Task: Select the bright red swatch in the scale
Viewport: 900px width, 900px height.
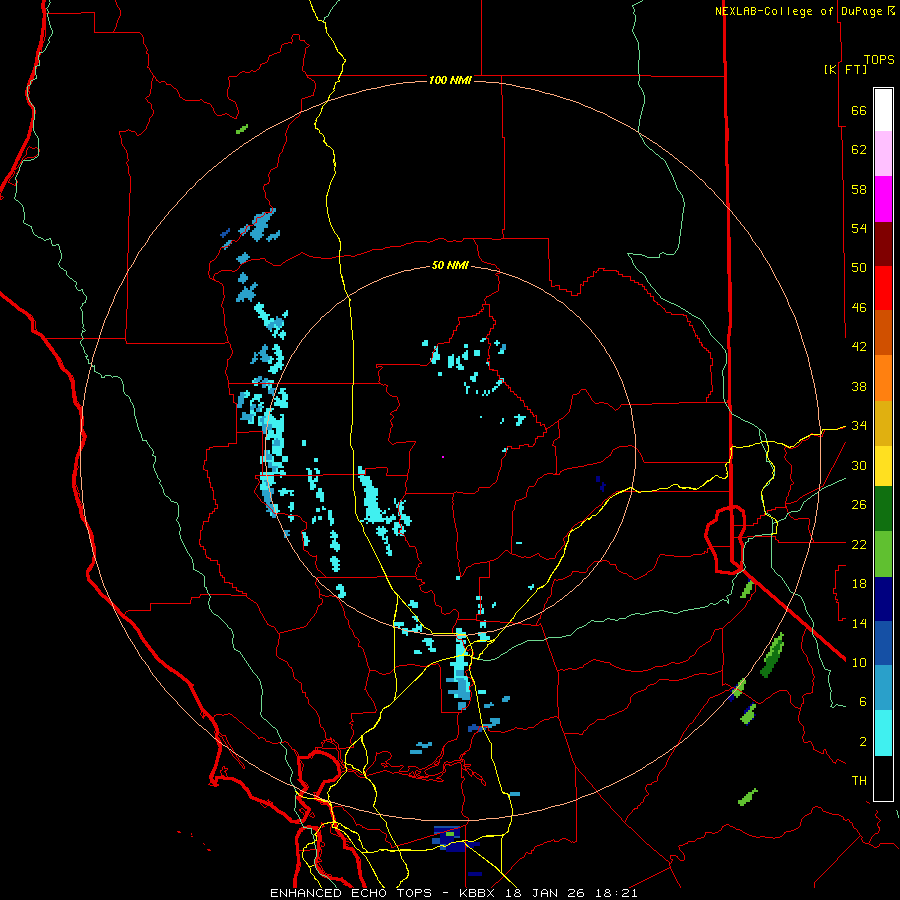Action: point(883,288)
